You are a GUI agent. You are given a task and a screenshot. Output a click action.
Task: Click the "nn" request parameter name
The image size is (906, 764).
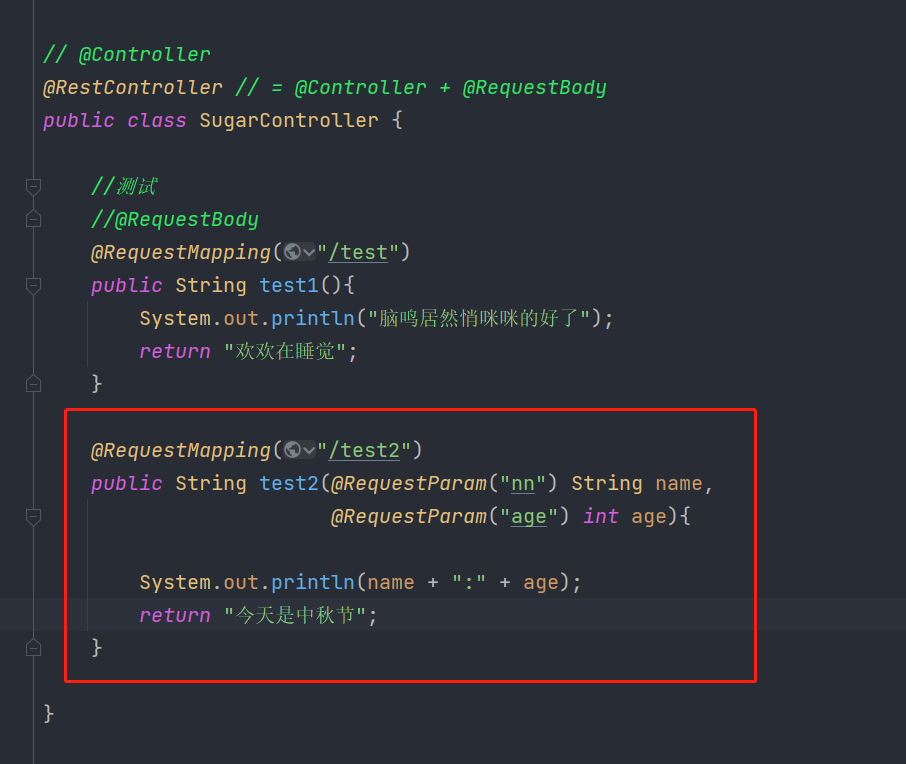click(x=523, y=484)
